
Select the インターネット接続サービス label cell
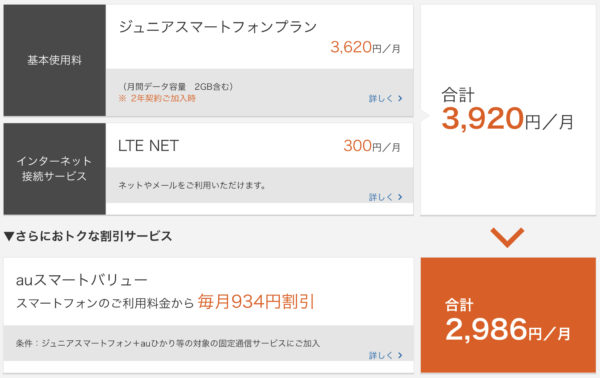[55, 169]
